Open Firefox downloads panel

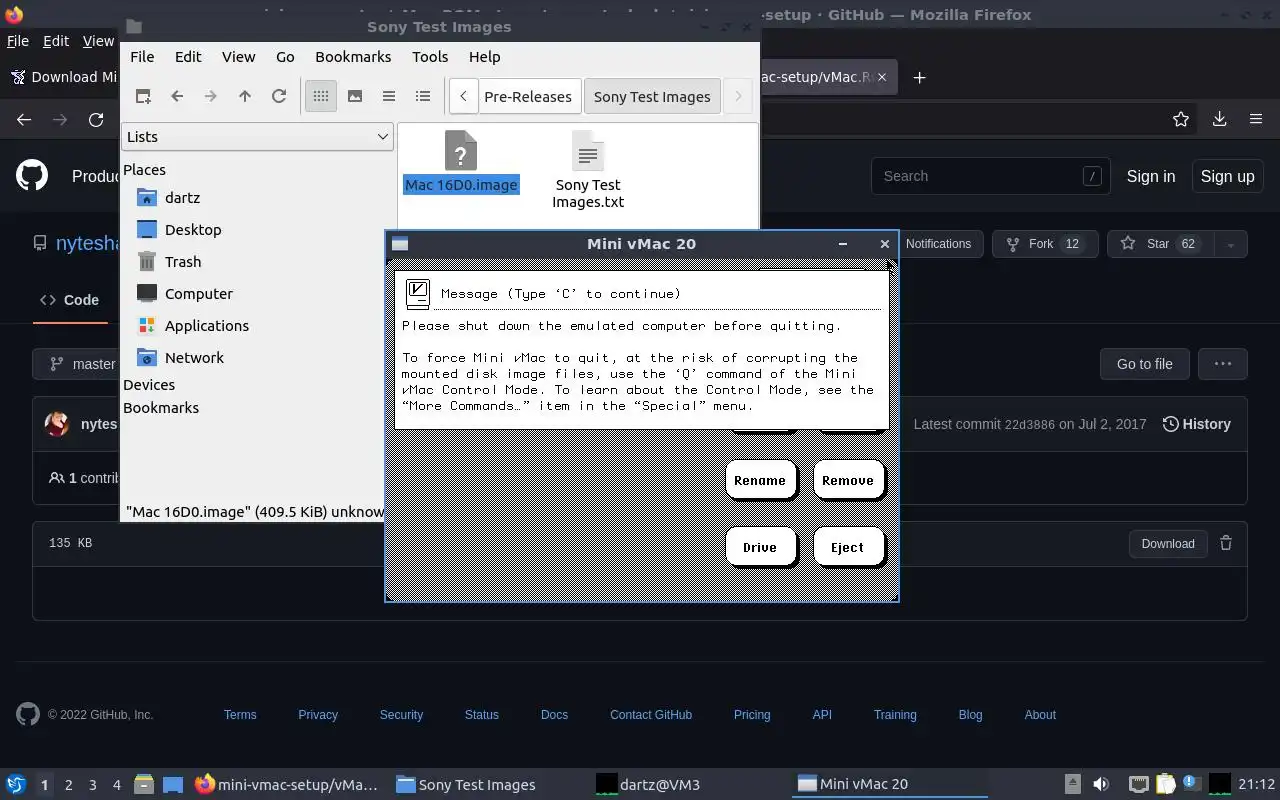click(1219, 119)
